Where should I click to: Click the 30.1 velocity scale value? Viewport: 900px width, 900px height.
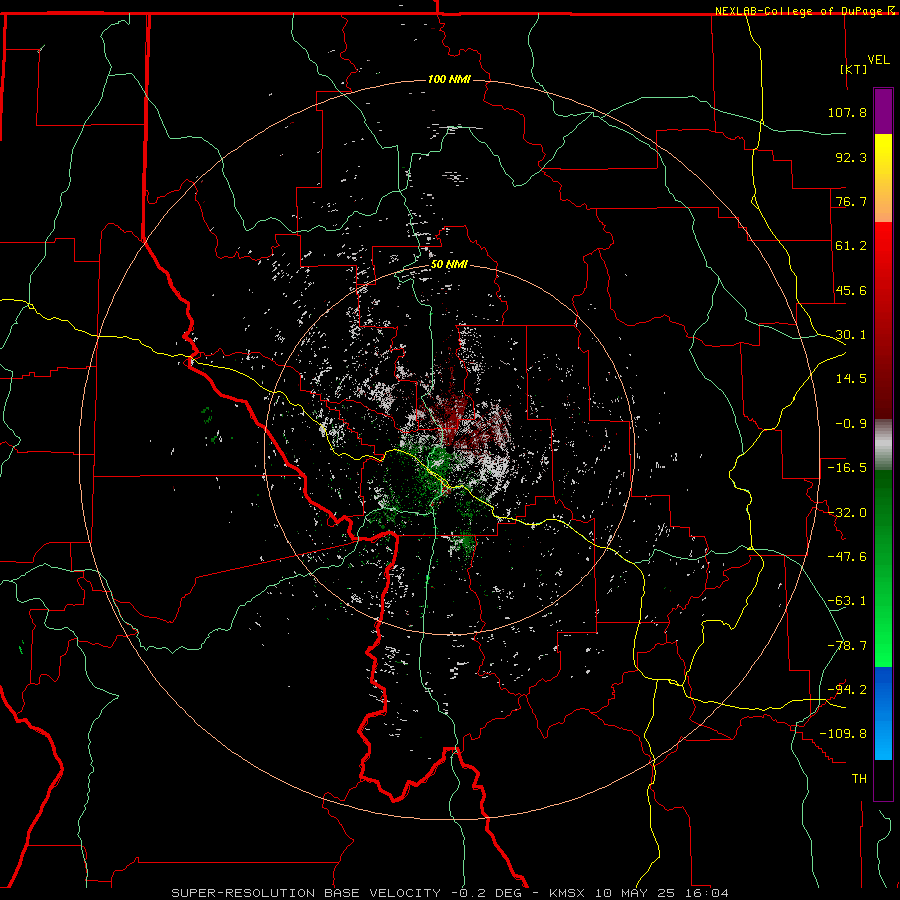click(851, 335)
